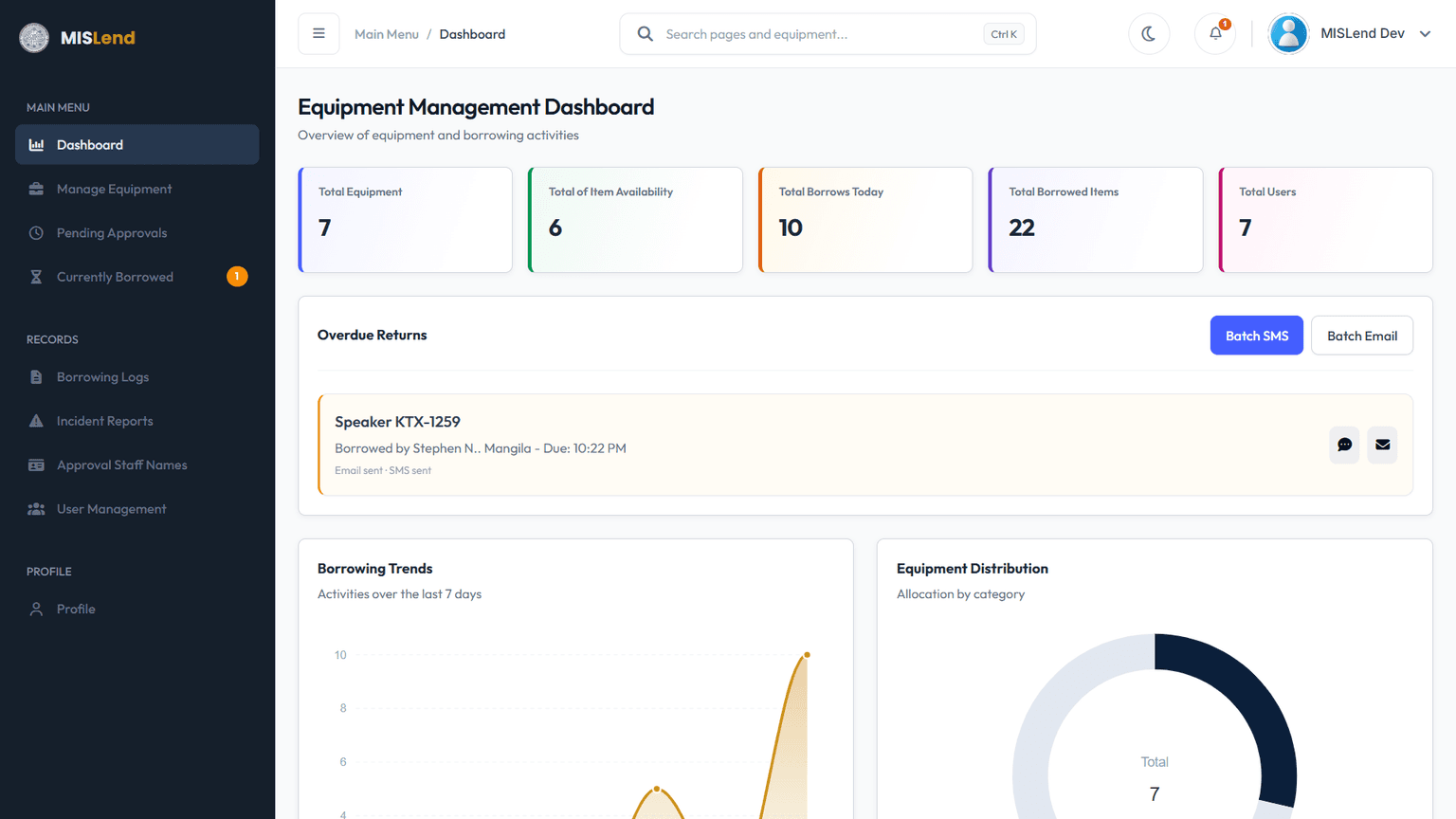Click the Main Menu breadcrumb link
The image size is (1456, 819).
point(387,34)
